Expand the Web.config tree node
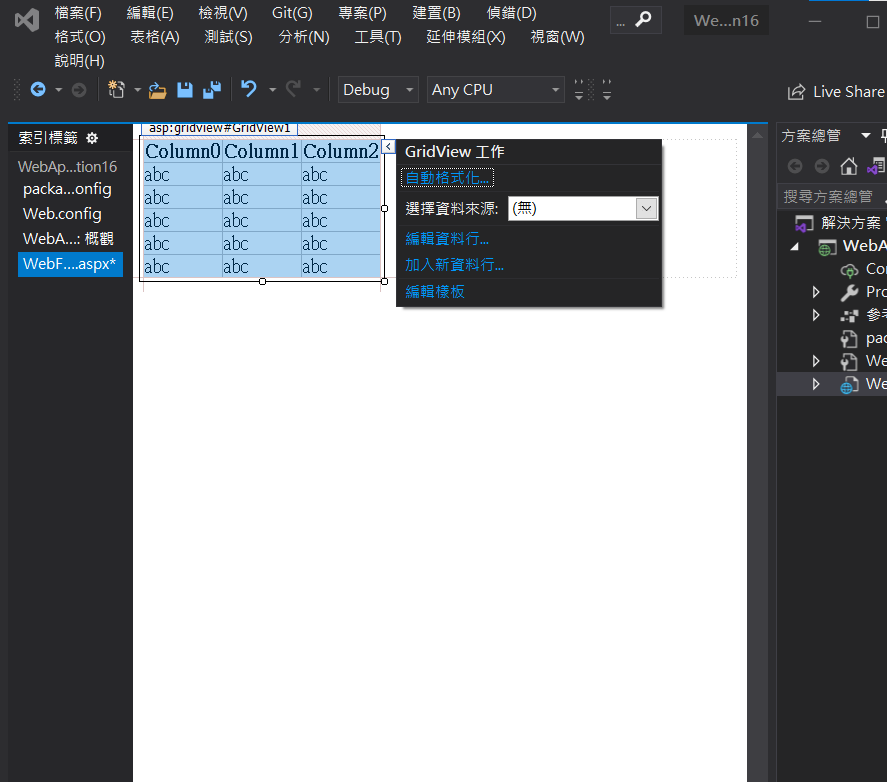This screenshot has height=782, width=887. tap(816, 361)
